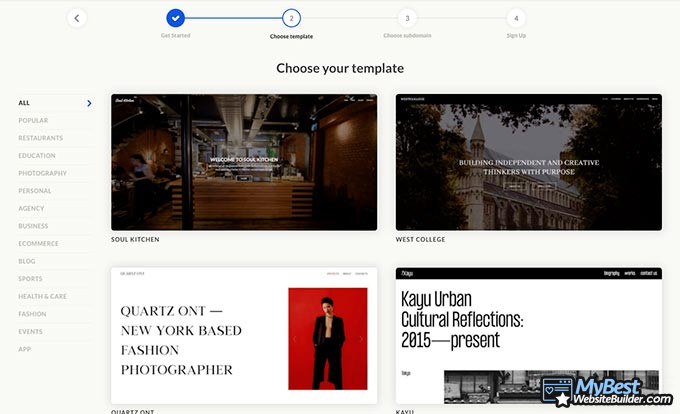Open Health & Care category

tap(42, 297)
